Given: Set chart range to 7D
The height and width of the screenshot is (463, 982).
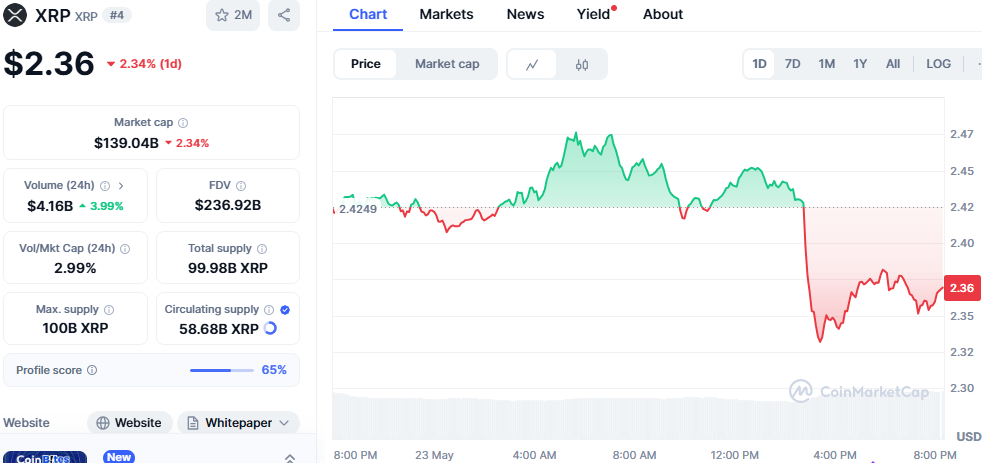Looking at the screenshot, I should pos(793,64).
